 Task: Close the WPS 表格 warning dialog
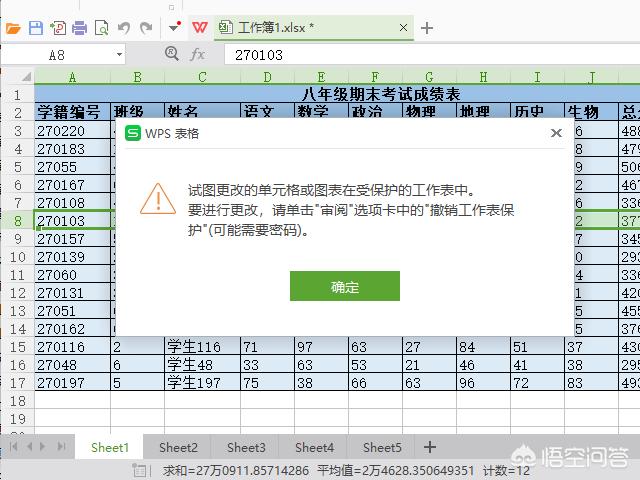tap(556, 133)
